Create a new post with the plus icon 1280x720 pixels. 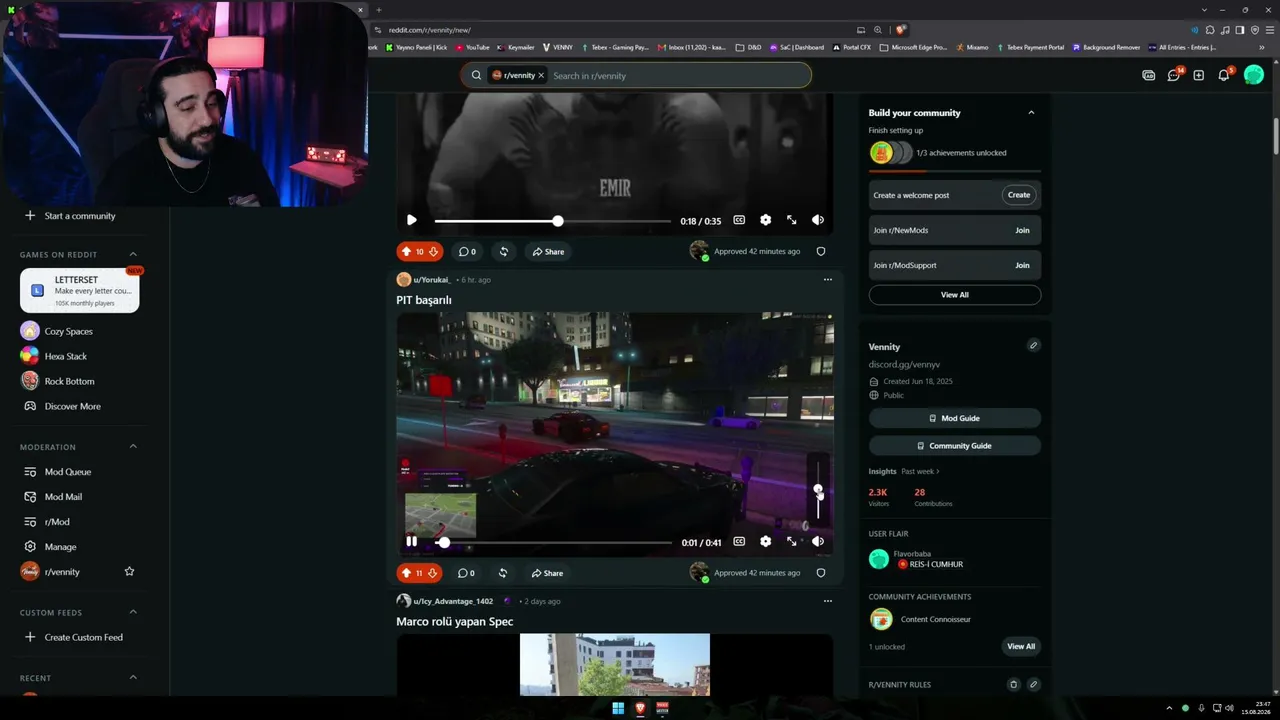click(1199, 75)
